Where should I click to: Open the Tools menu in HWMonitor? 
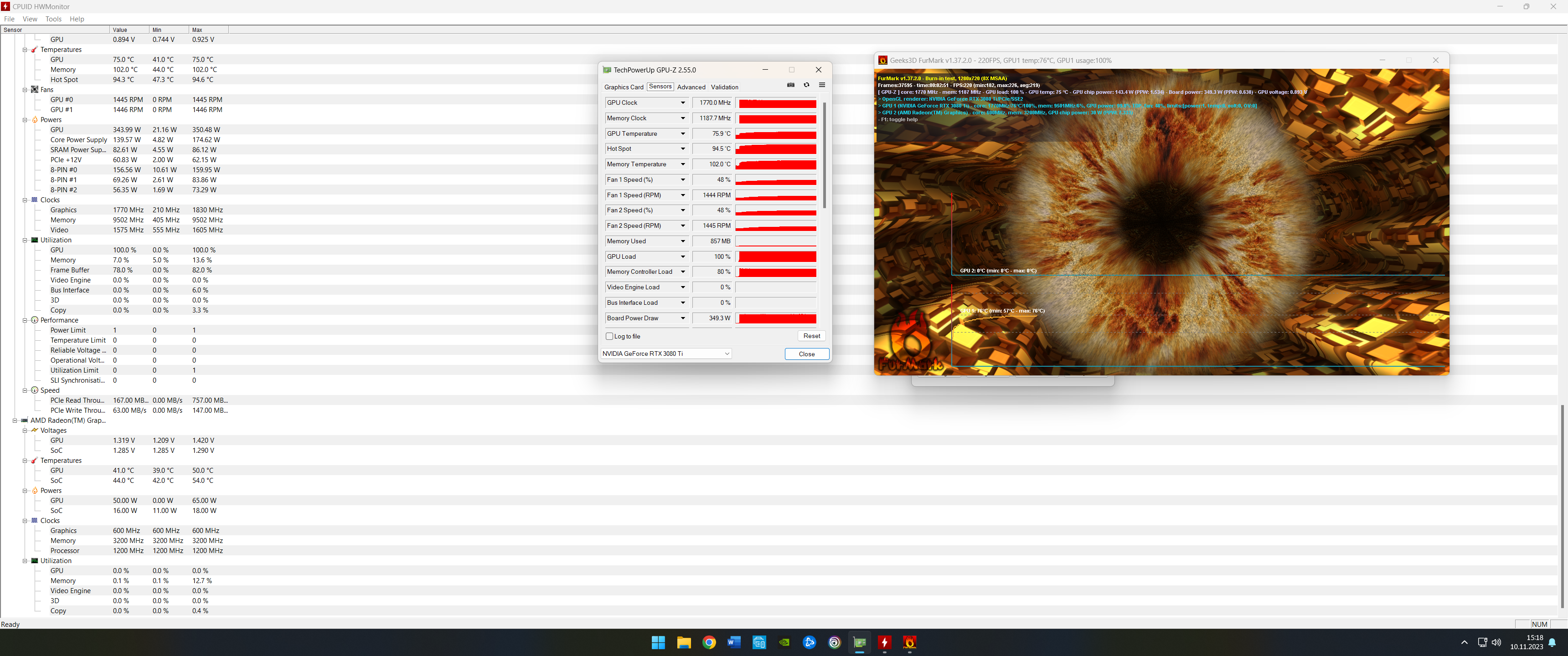[x=54, y=19]
